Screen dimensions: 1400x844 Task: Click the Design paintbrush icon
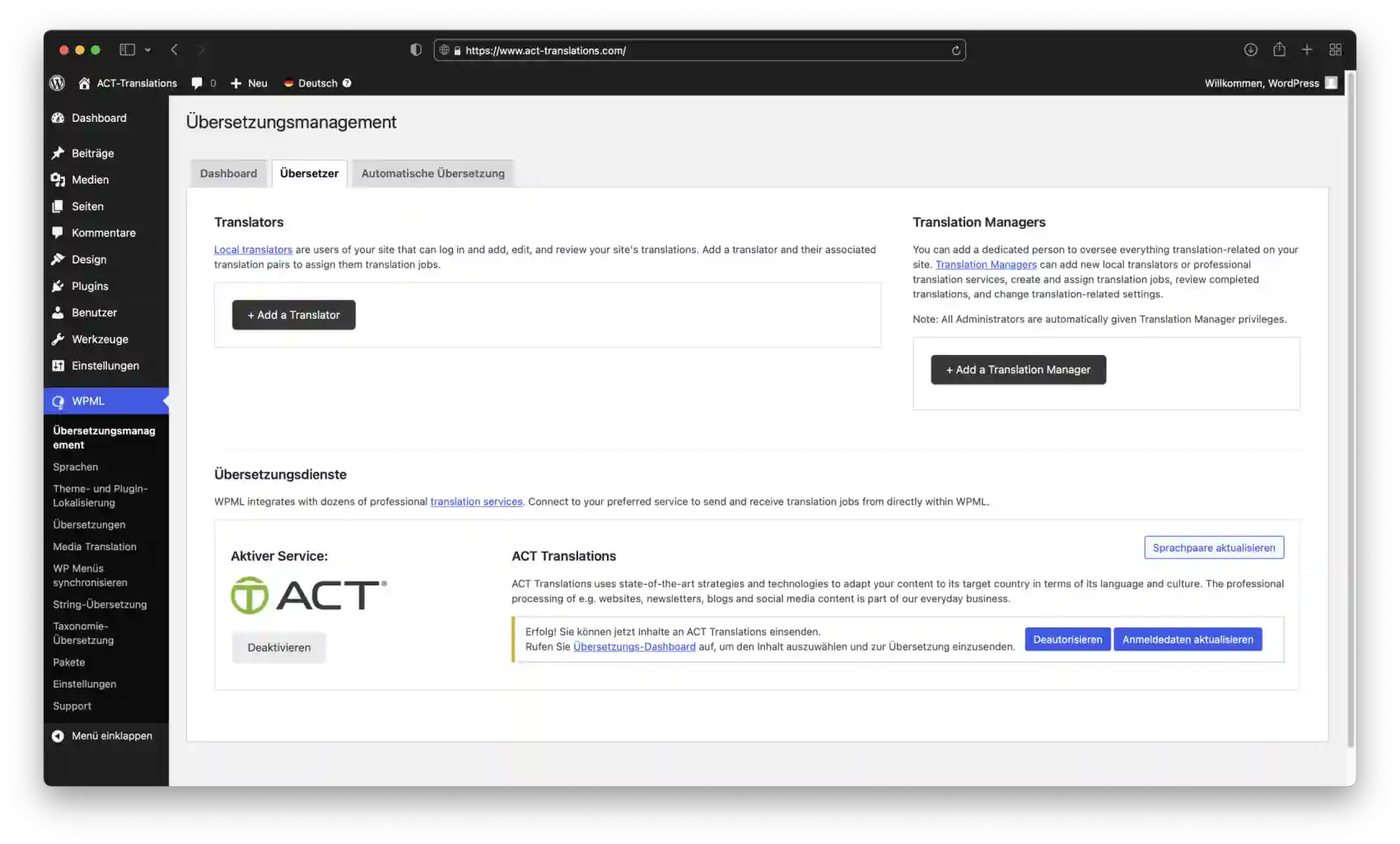coord(58,259)
